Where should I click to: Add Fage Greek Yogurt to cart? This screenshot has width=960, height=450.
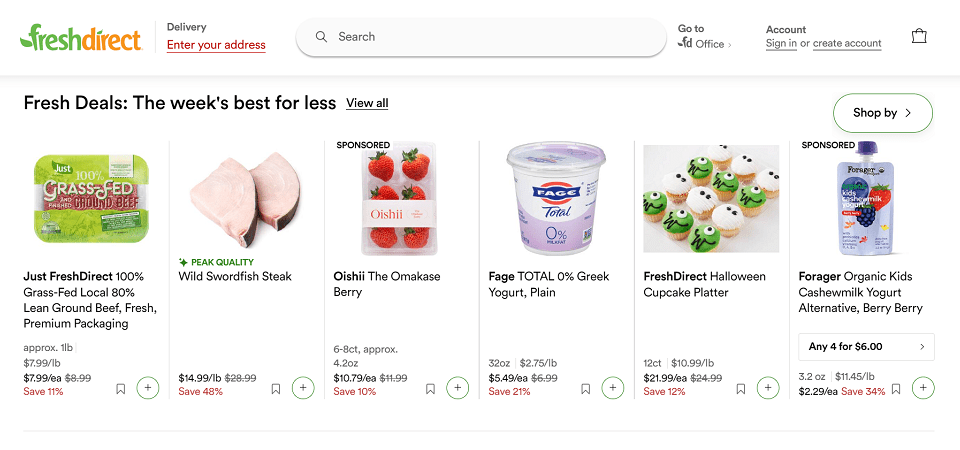(x=613, y=388)
